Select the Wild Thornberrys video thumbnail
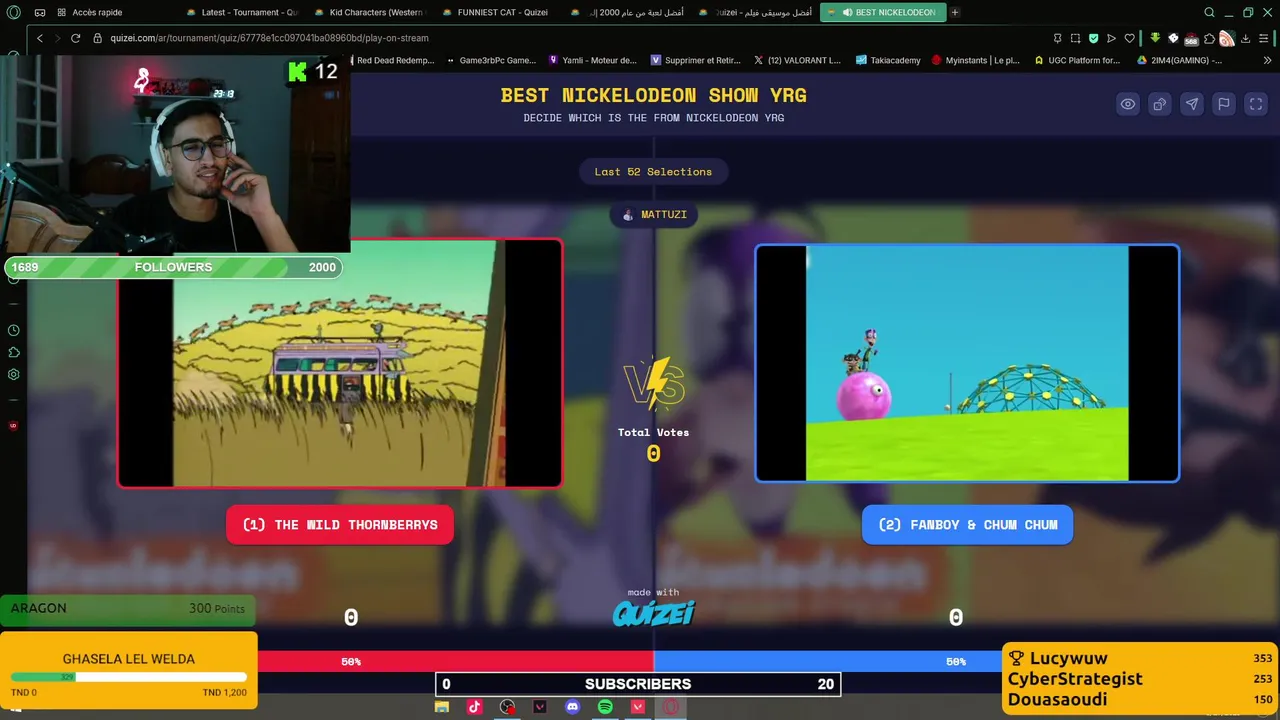 tap(340, 363)
